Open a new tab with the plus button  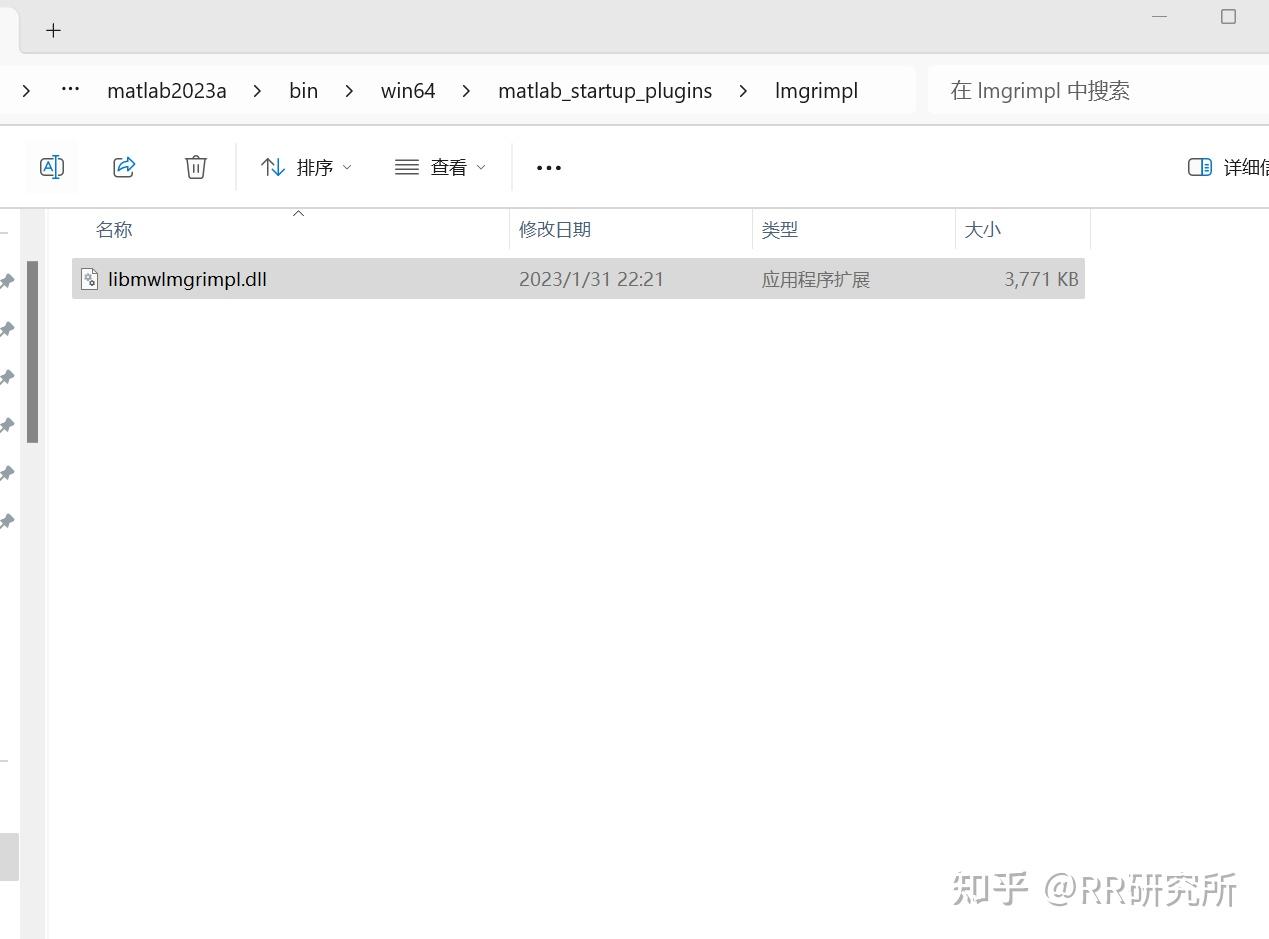pos(53,30)
